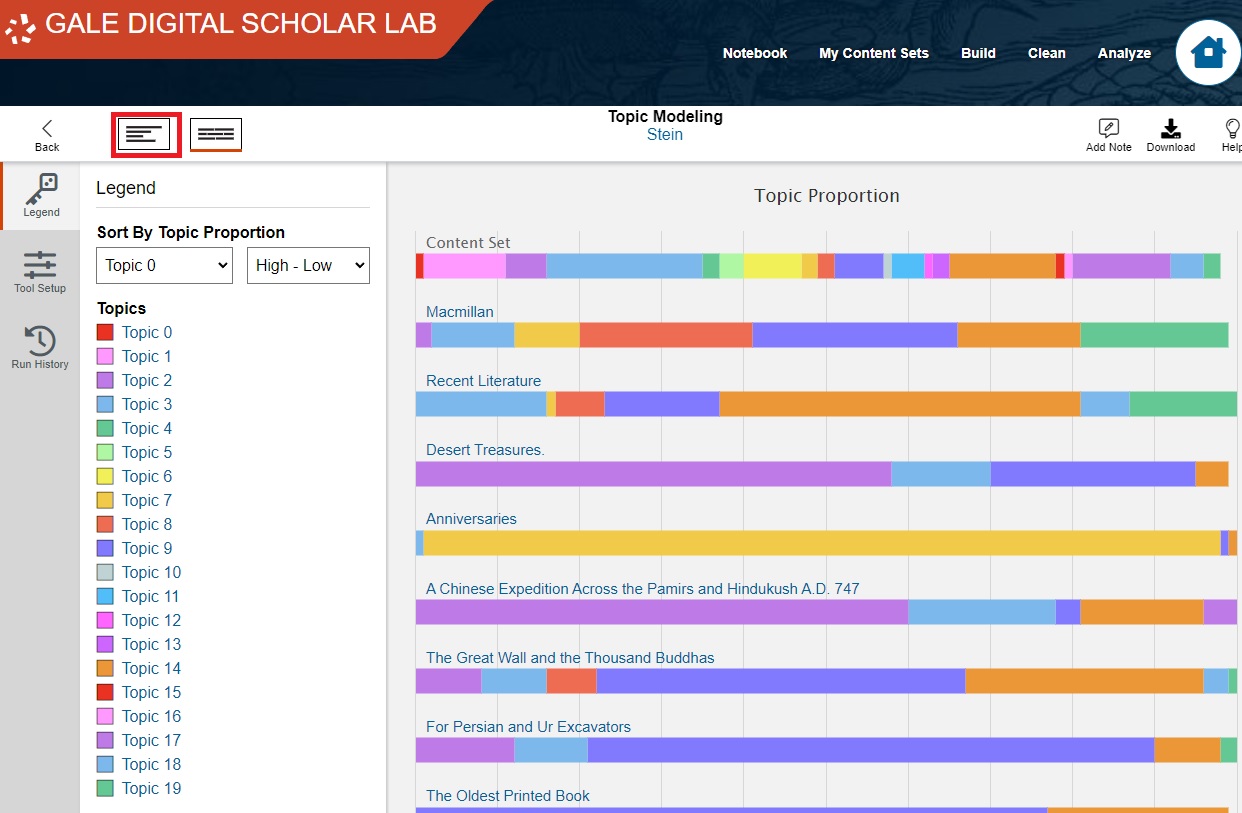Screen dimensions: 1242x813
Task: Go back using the Back arrow
Action: coord(47,135)
